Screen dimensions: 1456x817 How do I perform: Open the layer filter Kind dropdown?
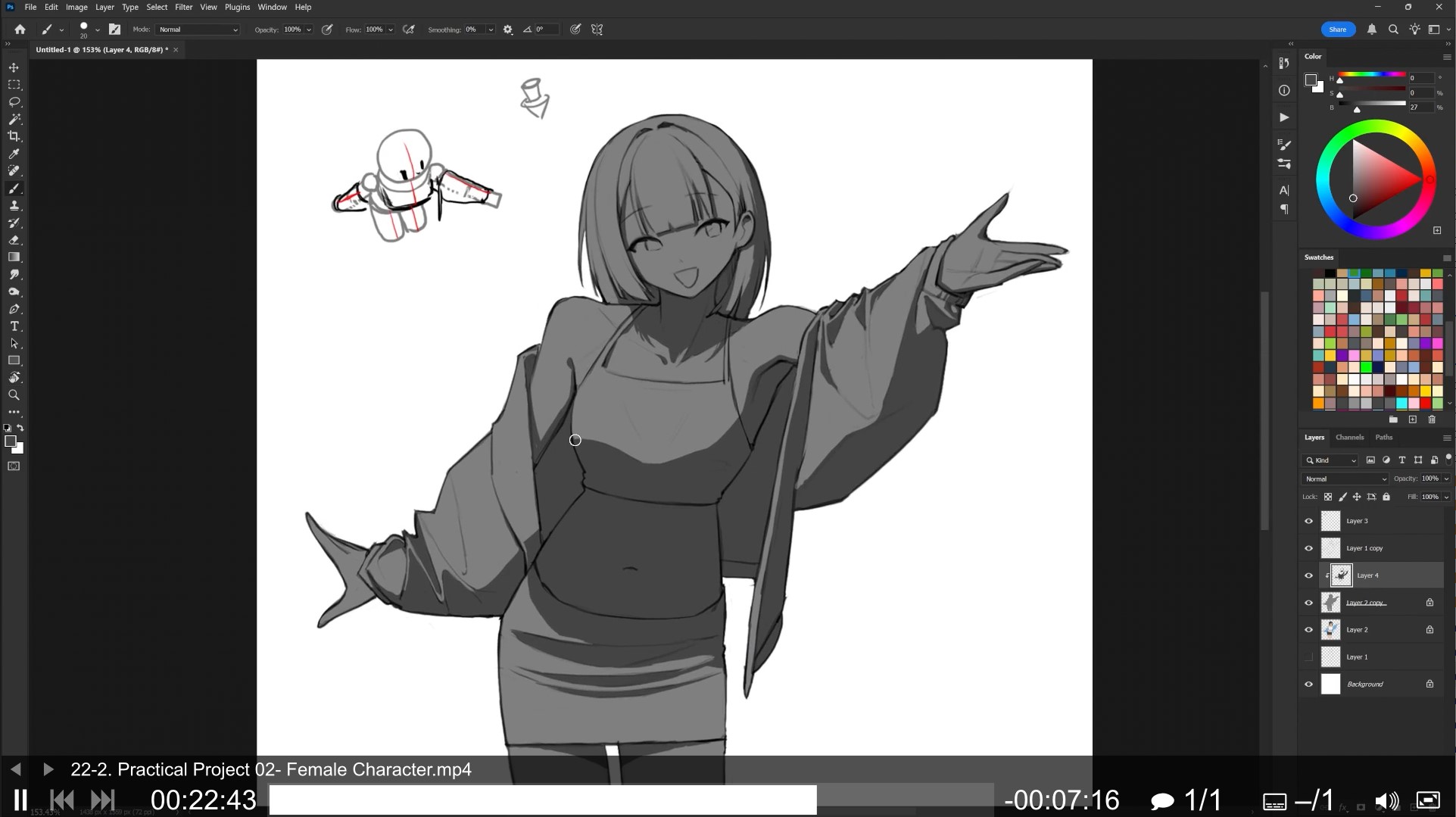tap(1330, 460)
